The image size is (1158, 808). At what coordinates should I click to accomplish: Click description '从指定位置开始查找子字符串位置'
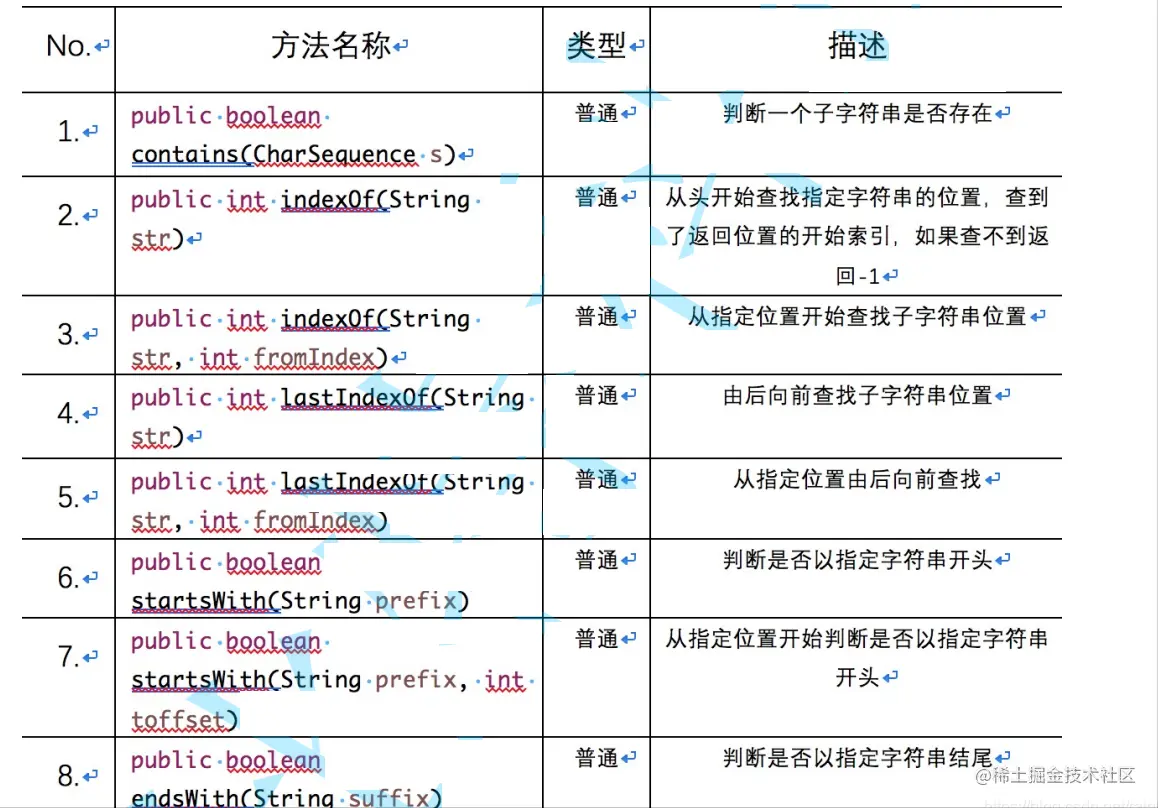click(857, 317)
